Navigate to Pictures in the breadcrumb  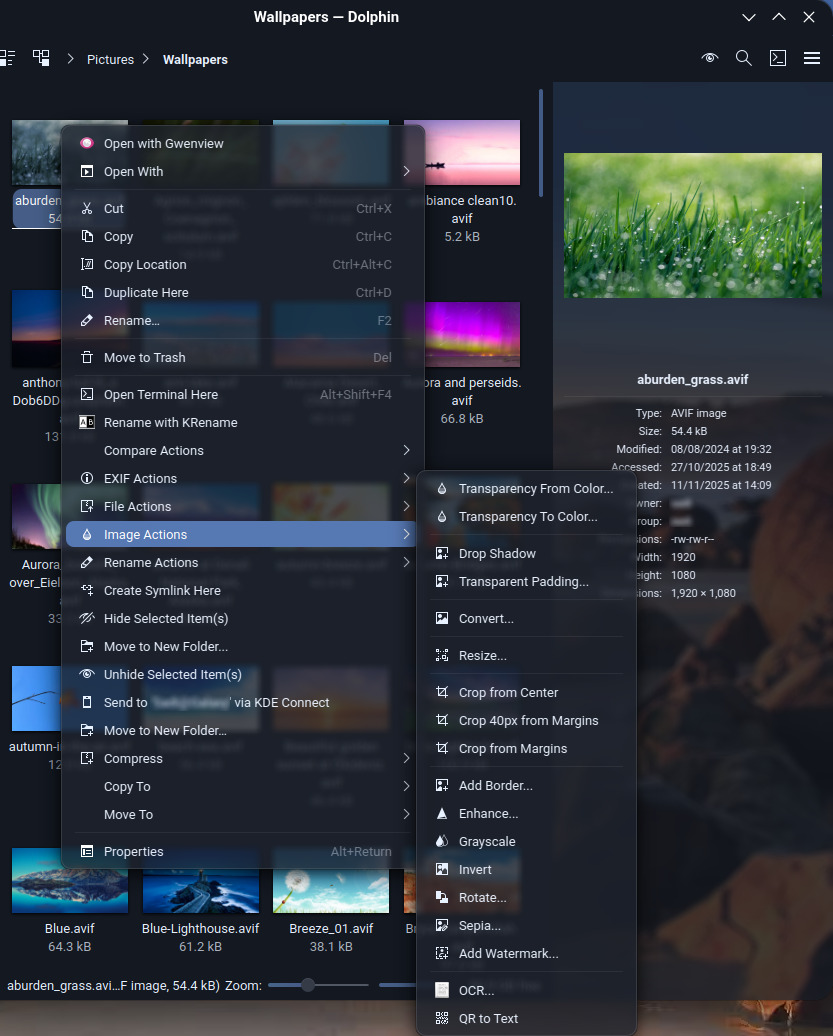click(110, 59)
